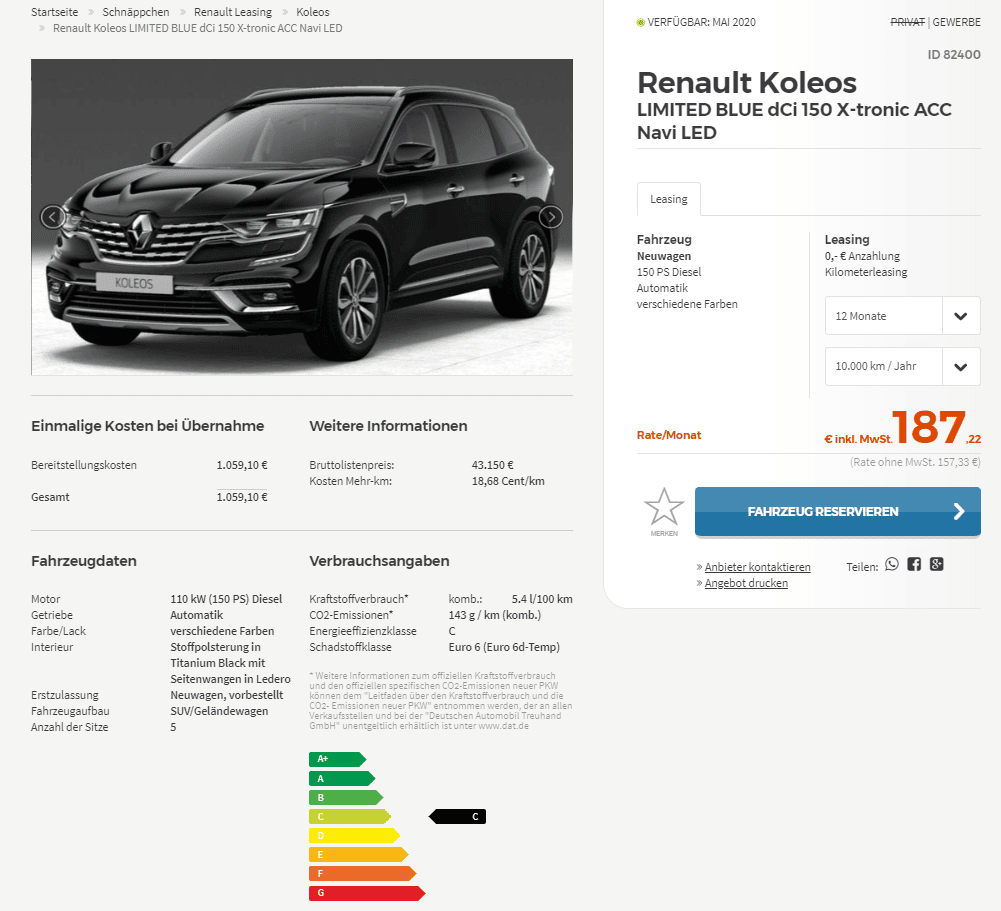Click the Einmalige Kosten bei Übernahme heading
Screen dimensions: 1001x911
click(x=147, y=426)
